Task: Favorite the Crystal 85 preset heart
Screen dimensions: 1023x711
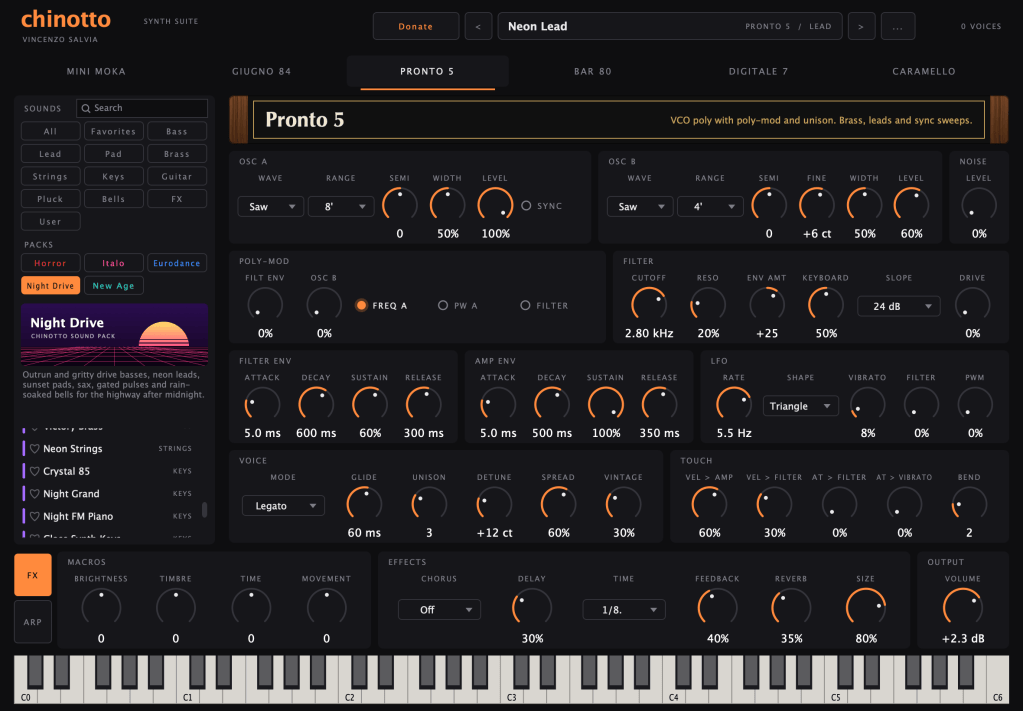Action: pyautogui.click(x=35, y=471)
